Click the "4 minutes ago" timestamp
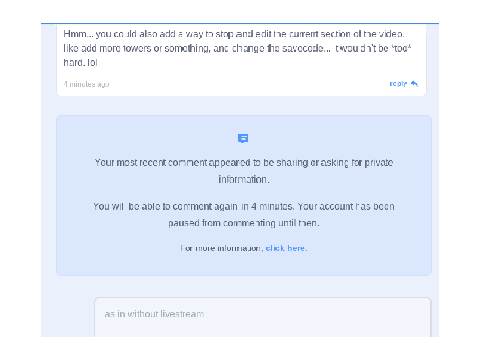Image resolution: width=480 pixels, height=360 pixels. [86, 84]
